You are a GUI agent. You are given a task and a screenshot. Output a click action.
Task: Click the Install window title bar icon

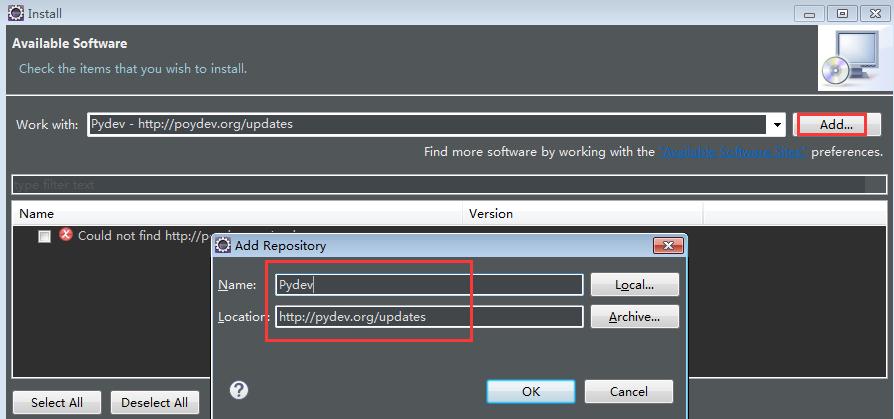(16, 13)
